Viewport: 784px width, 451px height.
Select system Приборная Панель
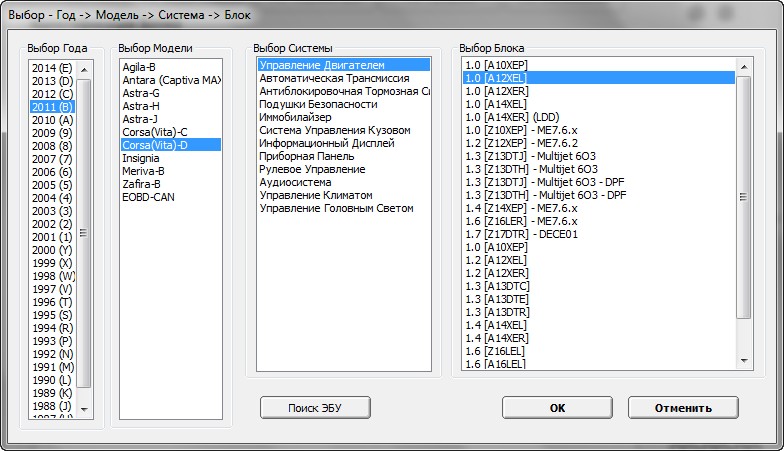344,156
